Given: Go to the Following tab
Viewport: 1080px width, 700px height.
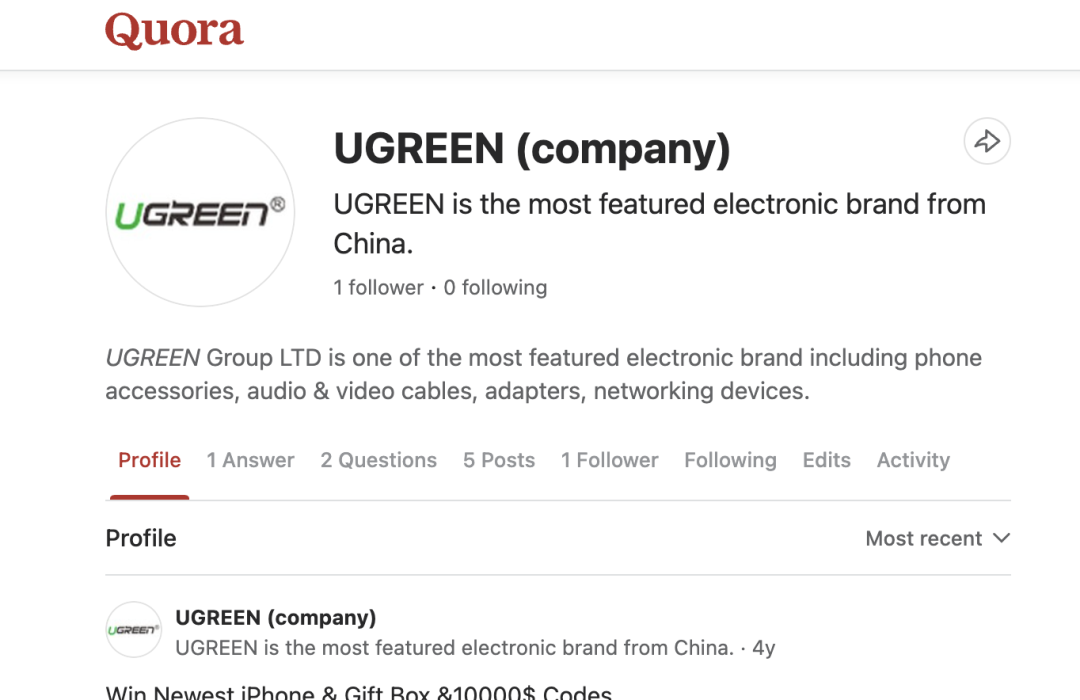Looking at the screenshot, I should [730, 460].
